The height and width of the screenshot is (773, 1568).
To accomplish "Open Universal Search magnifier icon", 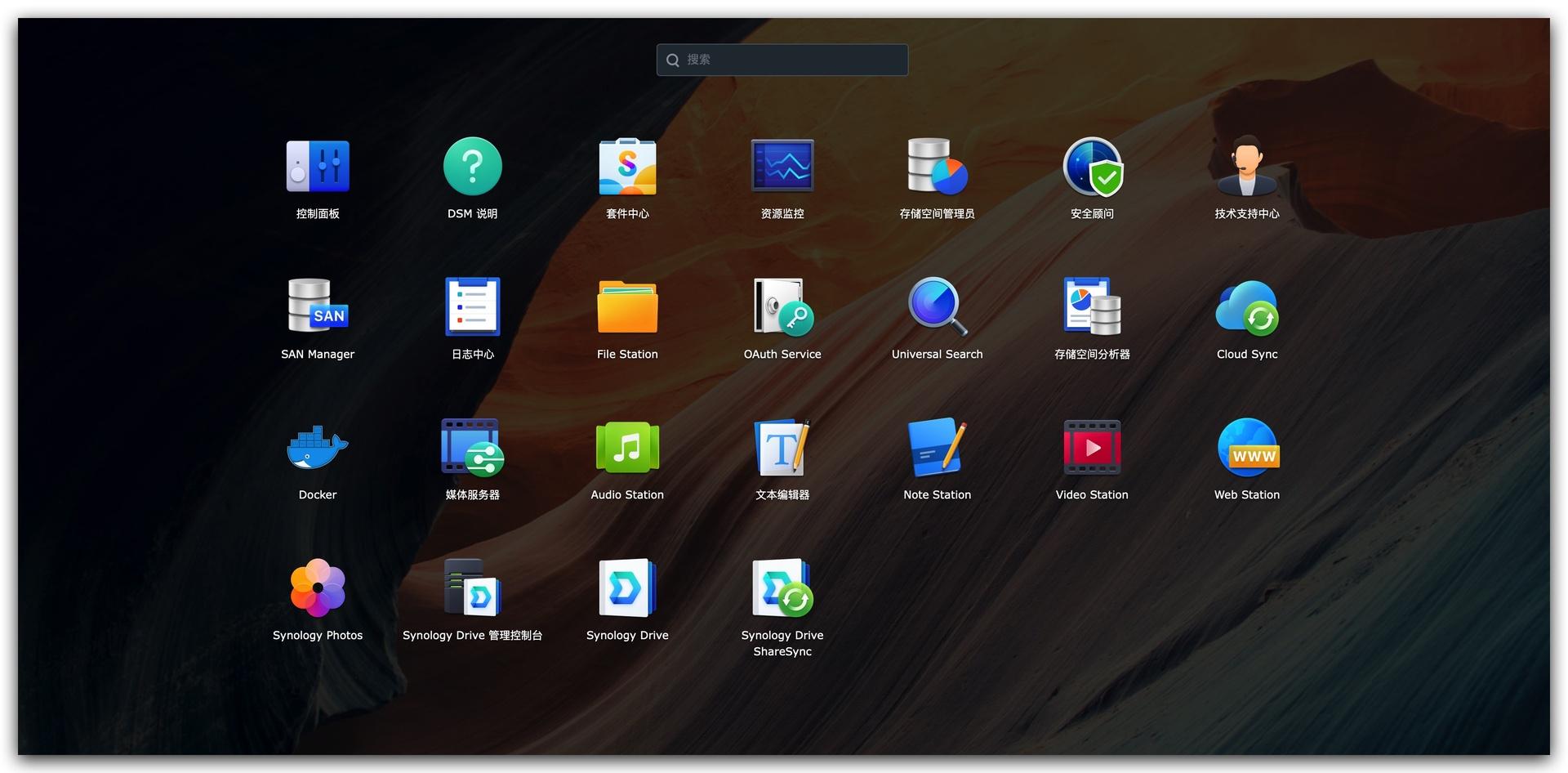I will [938, 306].
